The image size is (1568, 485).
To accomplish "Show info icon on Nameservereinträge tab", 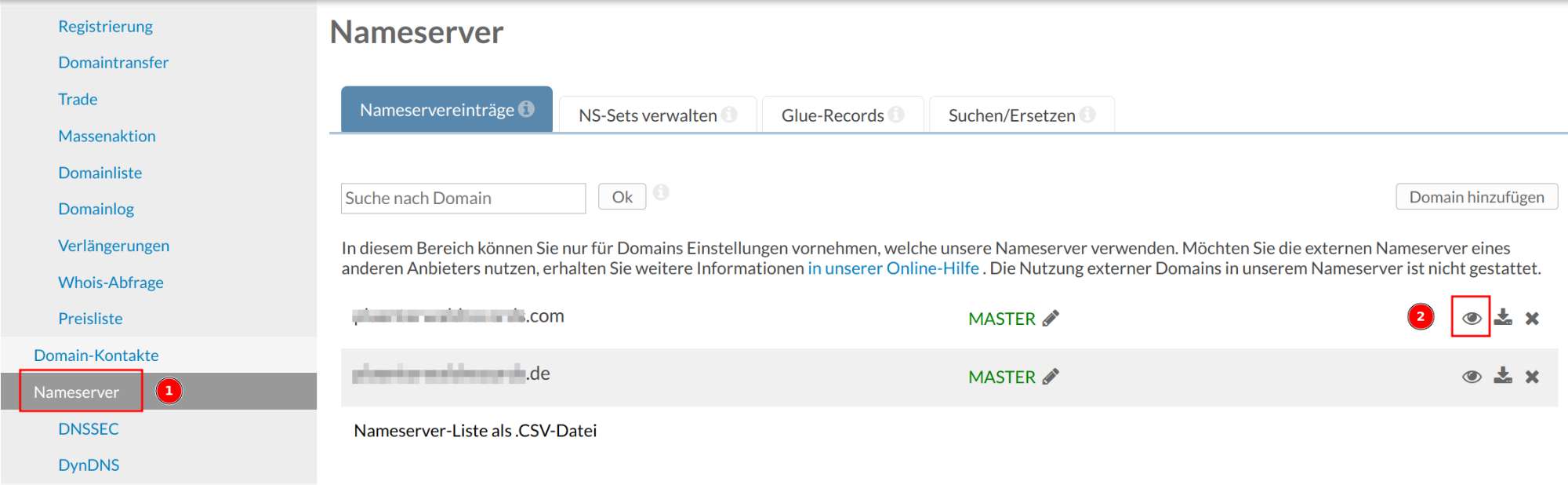I will [526, 109].
